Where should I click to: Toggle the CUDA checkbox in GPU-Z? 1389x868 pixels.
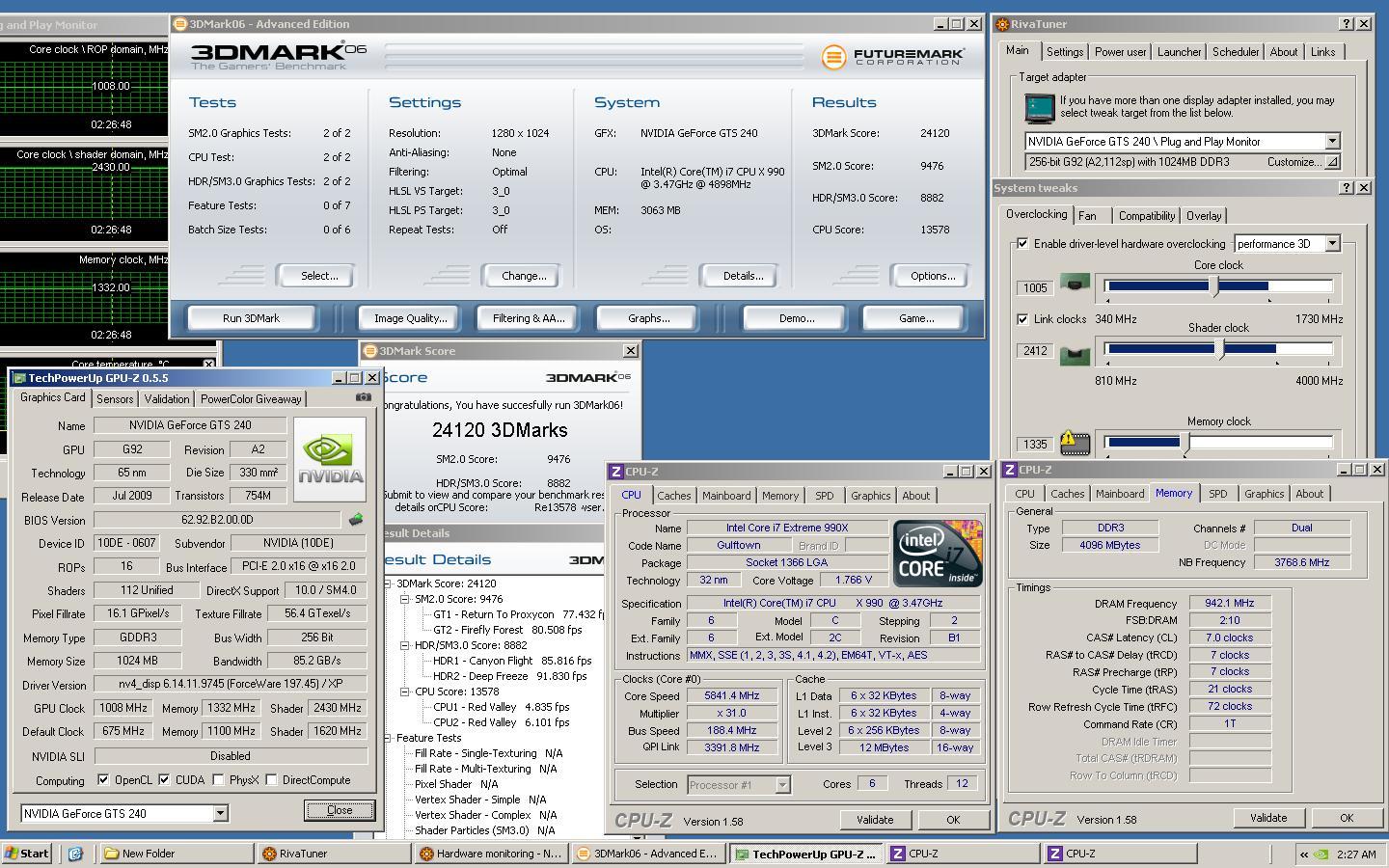(x=164, y=780)
